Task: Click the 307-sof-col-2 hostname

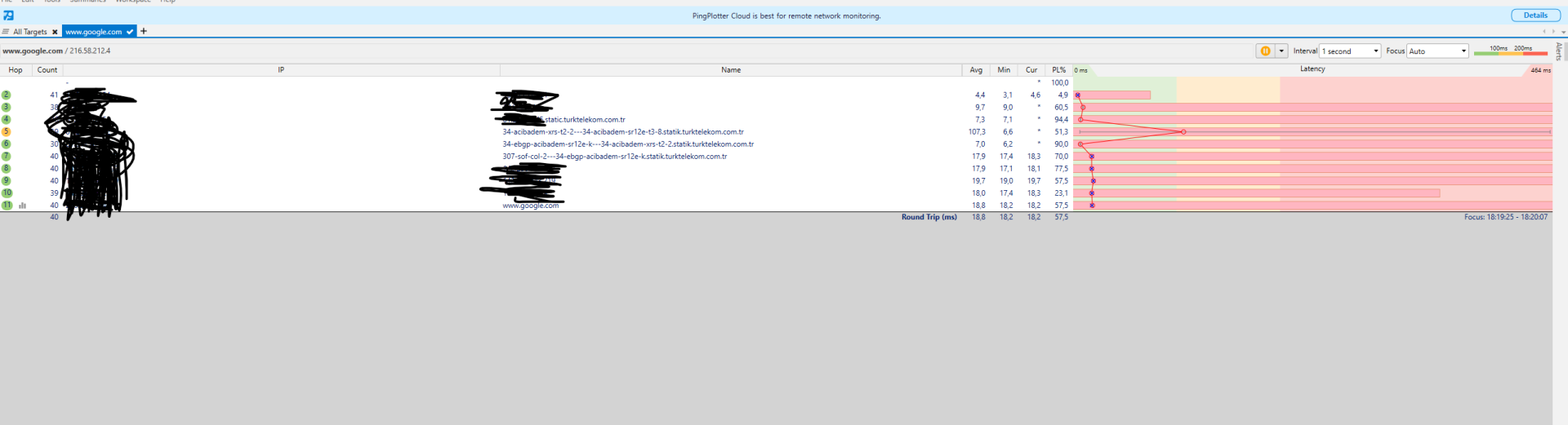Action: 614,156
